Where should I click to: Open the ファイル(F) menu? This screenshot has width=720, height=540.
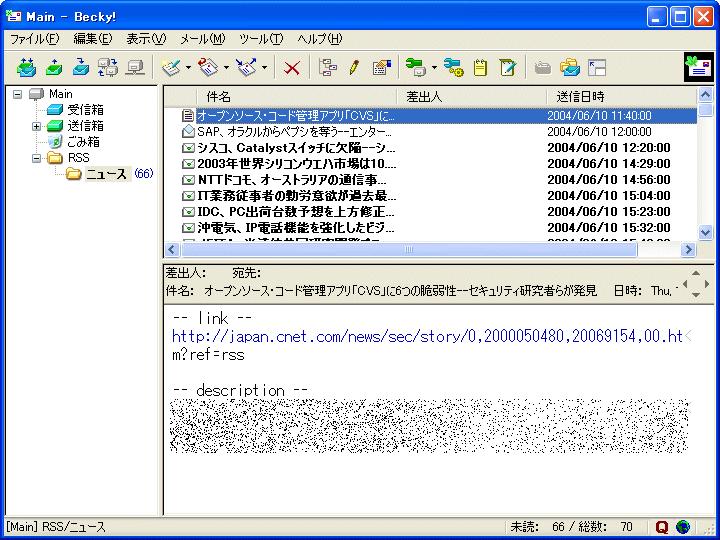[35, 39]
